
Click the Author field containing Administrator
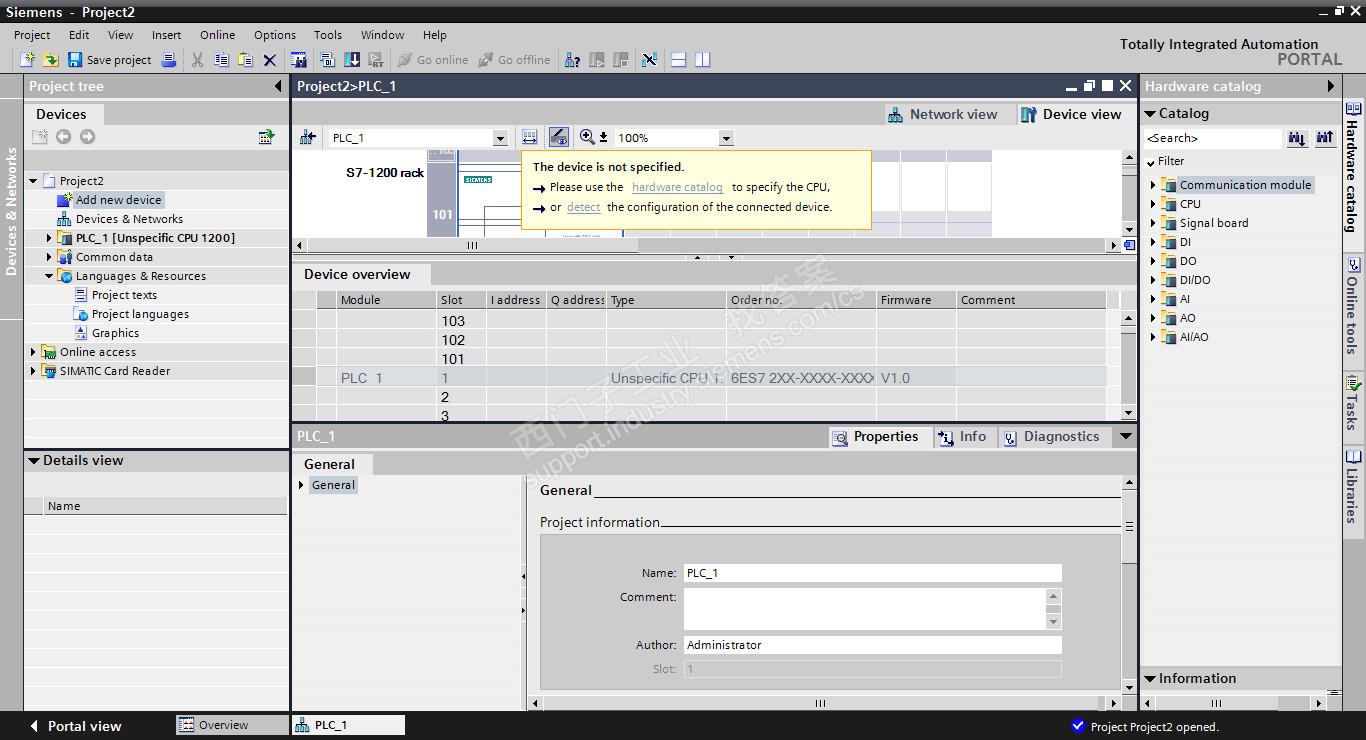pyautogui.click(x=872, y=645)
